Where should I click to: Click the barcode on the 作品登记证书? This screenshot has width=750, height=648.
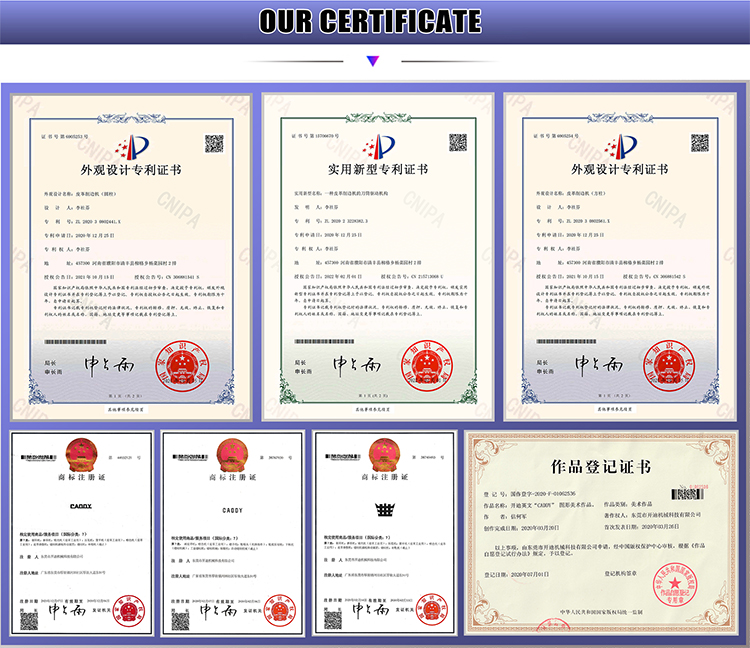point(687,494)
